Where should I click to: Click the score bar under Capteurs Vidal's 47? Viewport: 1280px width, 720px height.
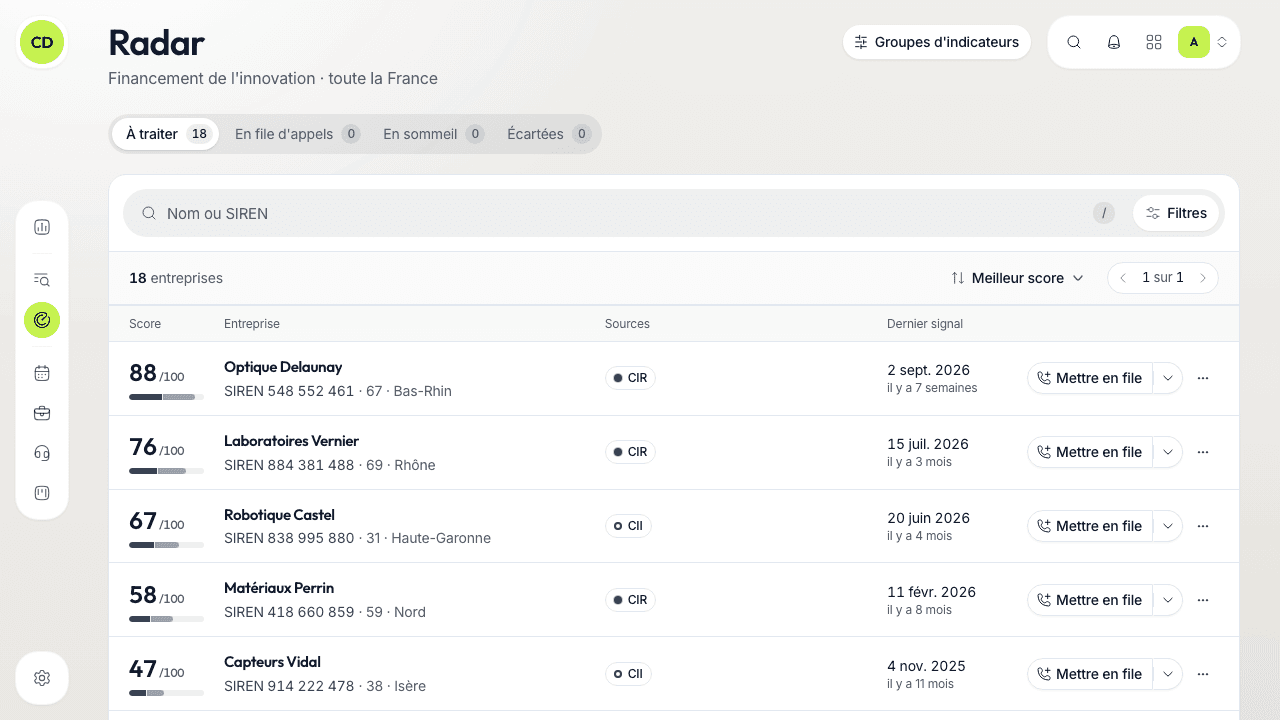coord(167,693)
